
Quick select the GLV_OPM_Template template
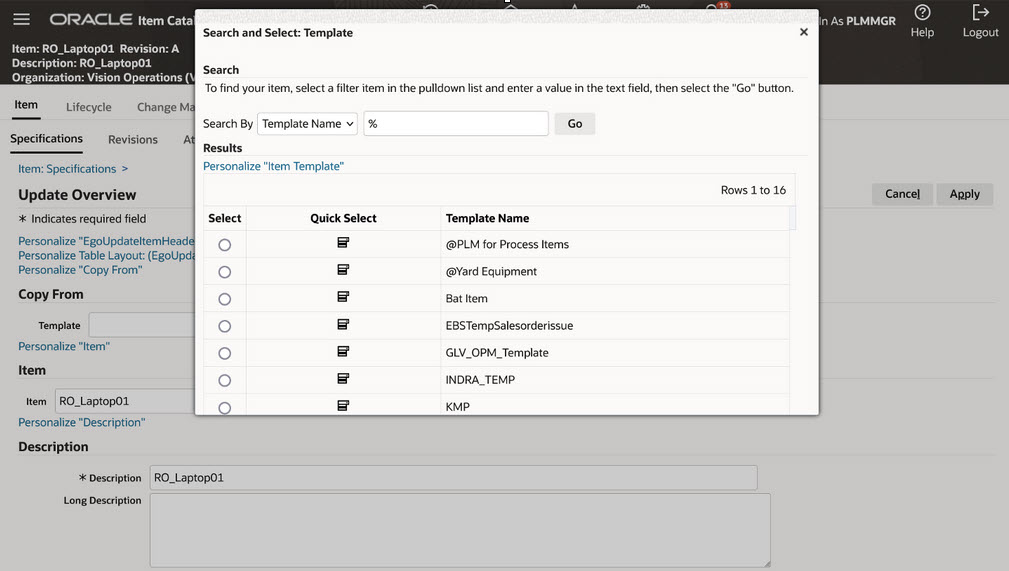pos(343,351)
